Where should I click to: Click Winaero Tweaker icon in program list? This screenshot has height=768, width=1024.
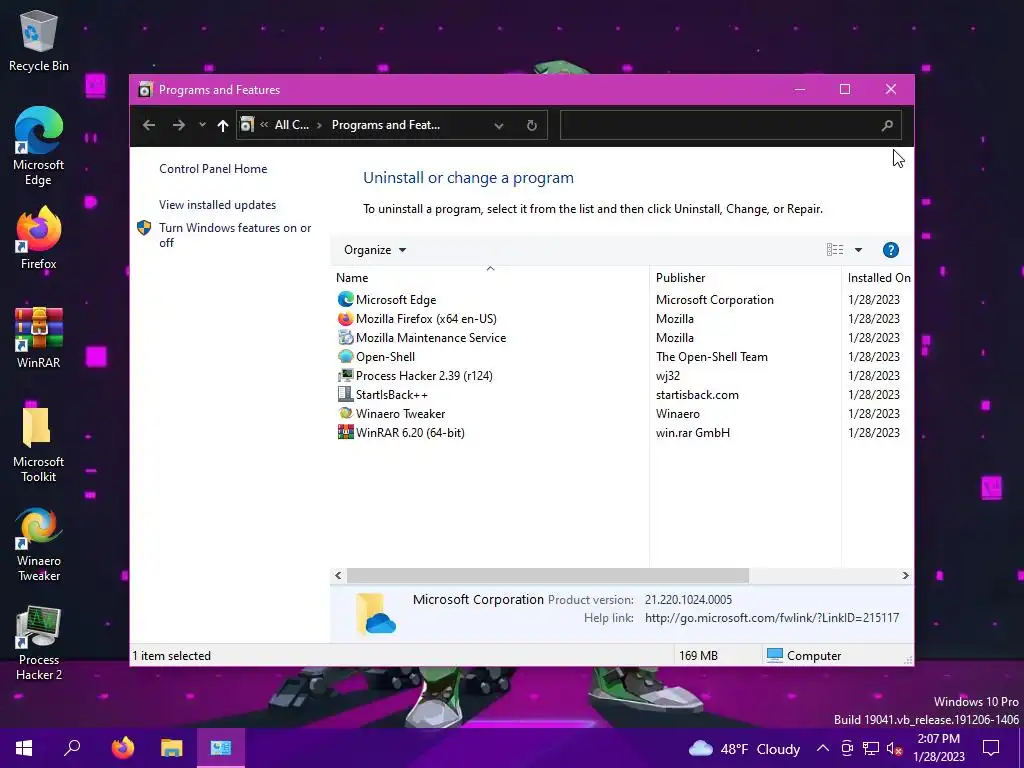[x=345, y=413]
